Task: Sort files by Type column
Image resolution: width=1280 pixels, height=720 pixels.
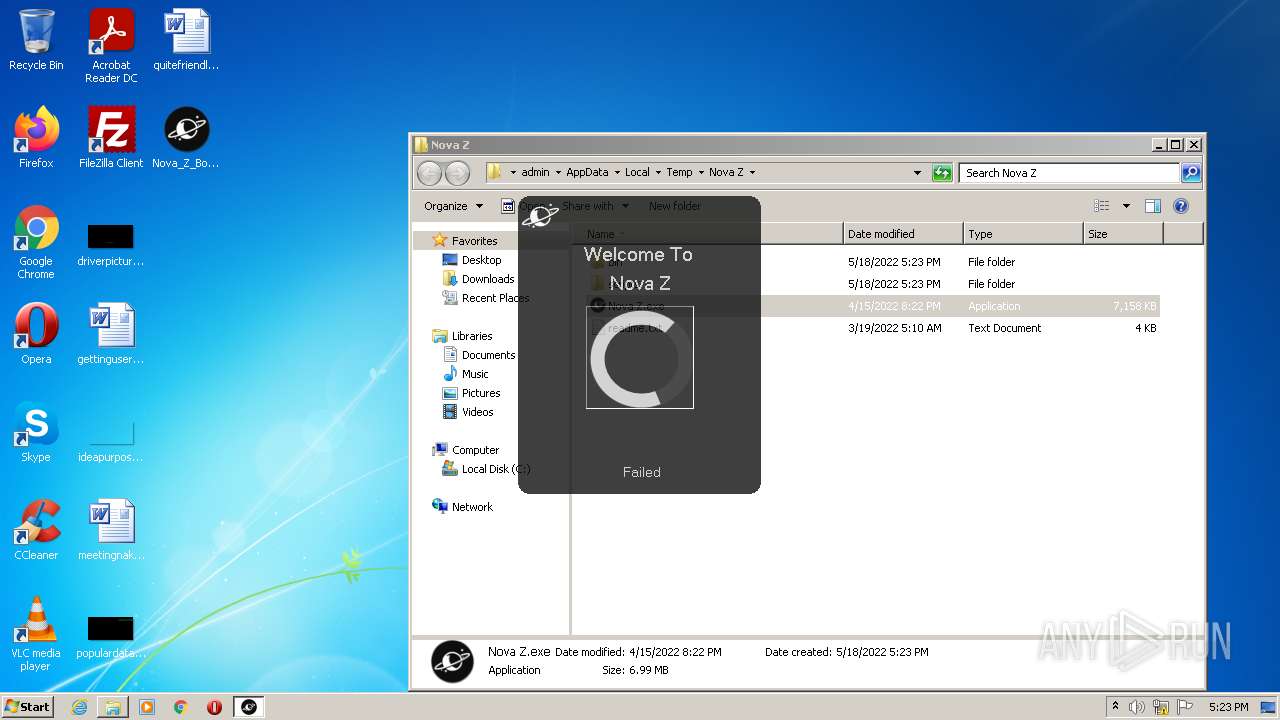Action: click(x=1023, y=234)
